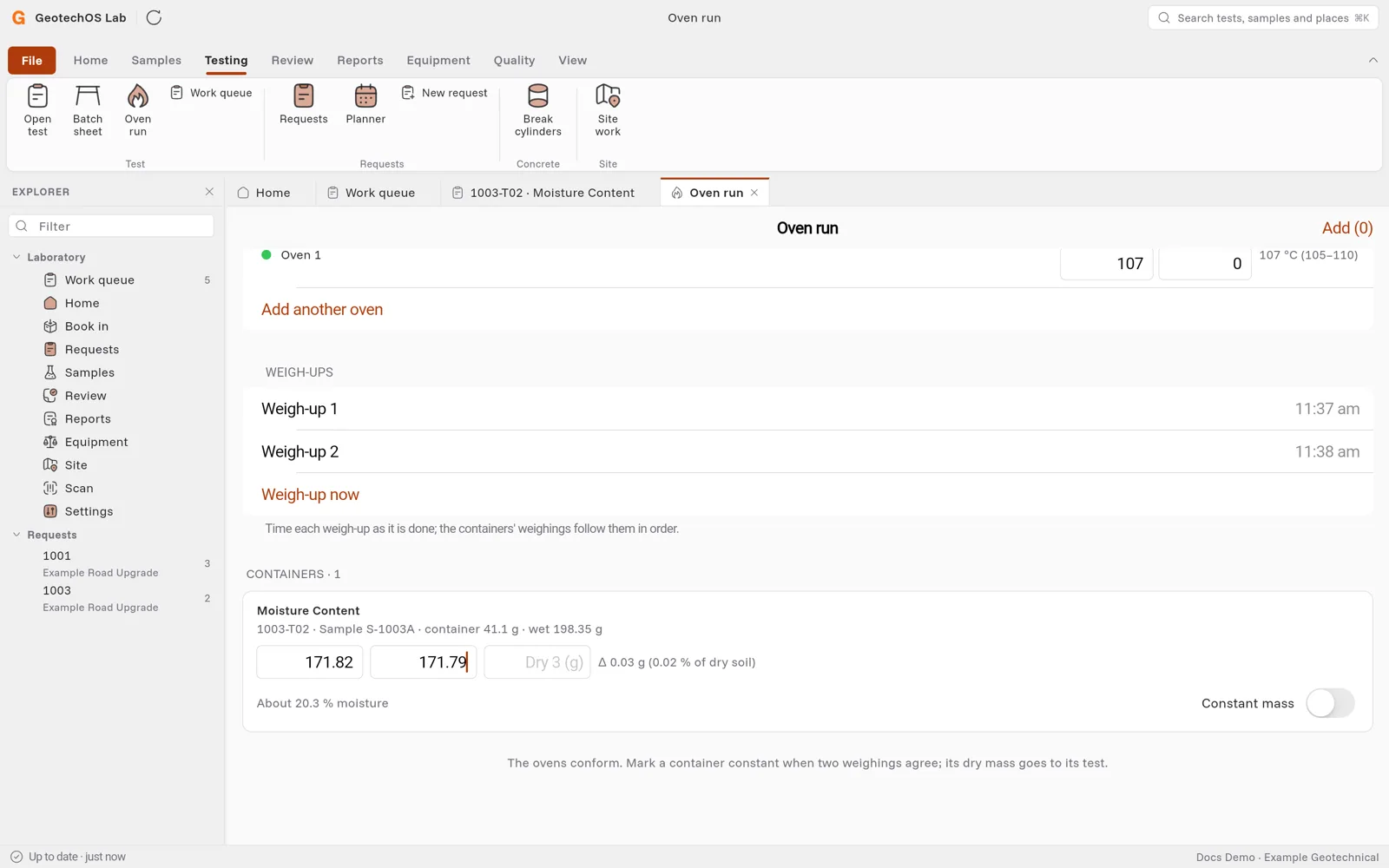
Task: Launch Oven run from the ribbon
Action: (x=138, y=110)
